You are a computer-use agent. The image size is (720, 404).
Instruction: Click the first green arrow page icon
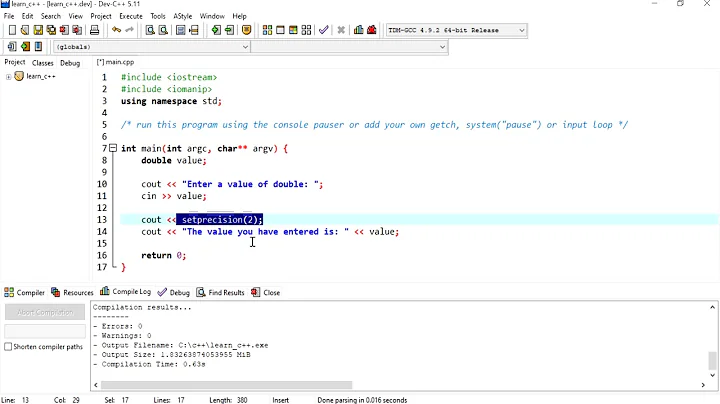(x=216, y=30)
